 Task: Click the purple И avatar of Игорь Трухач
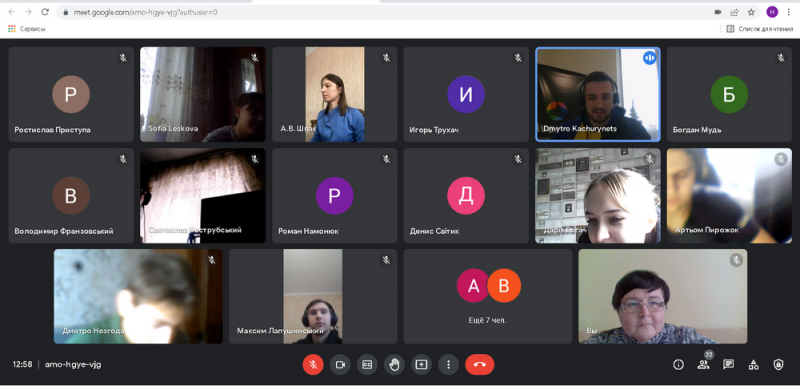[466, 94]
